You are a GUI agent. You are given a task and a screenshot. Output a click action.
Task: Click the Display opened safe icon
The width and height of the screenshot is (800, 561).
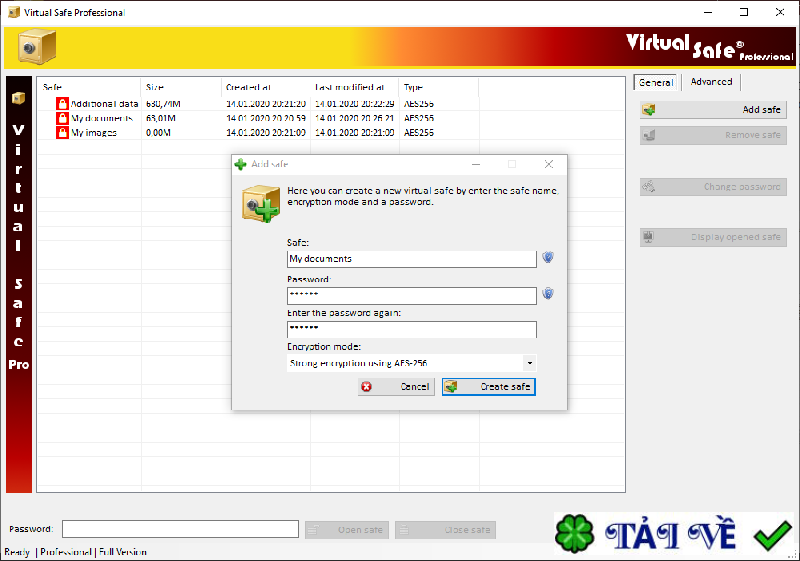649,237
